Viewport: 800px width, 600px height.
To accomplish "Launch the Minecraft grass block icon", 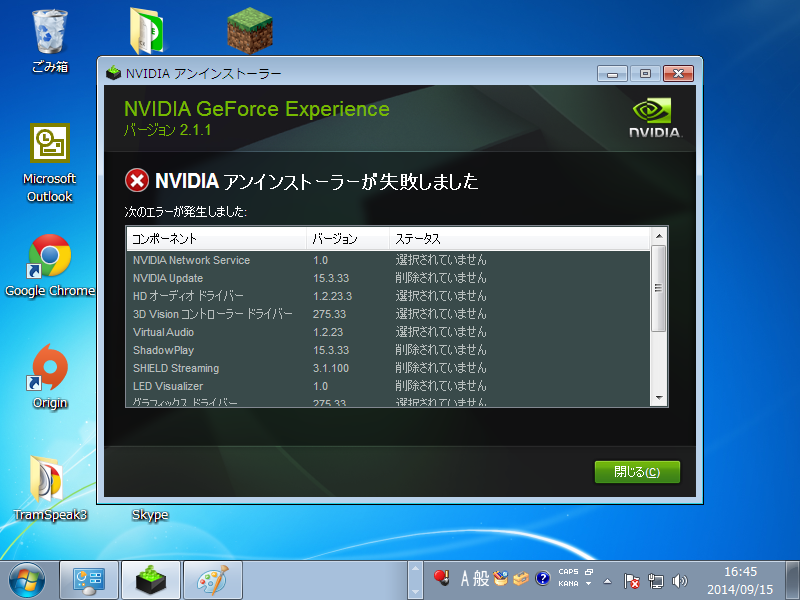I will [x=249, y=31].
